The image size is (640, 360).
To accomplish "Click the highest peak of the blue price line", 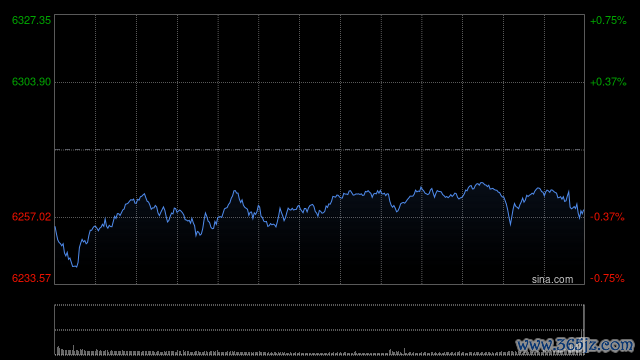I will 482,183.
